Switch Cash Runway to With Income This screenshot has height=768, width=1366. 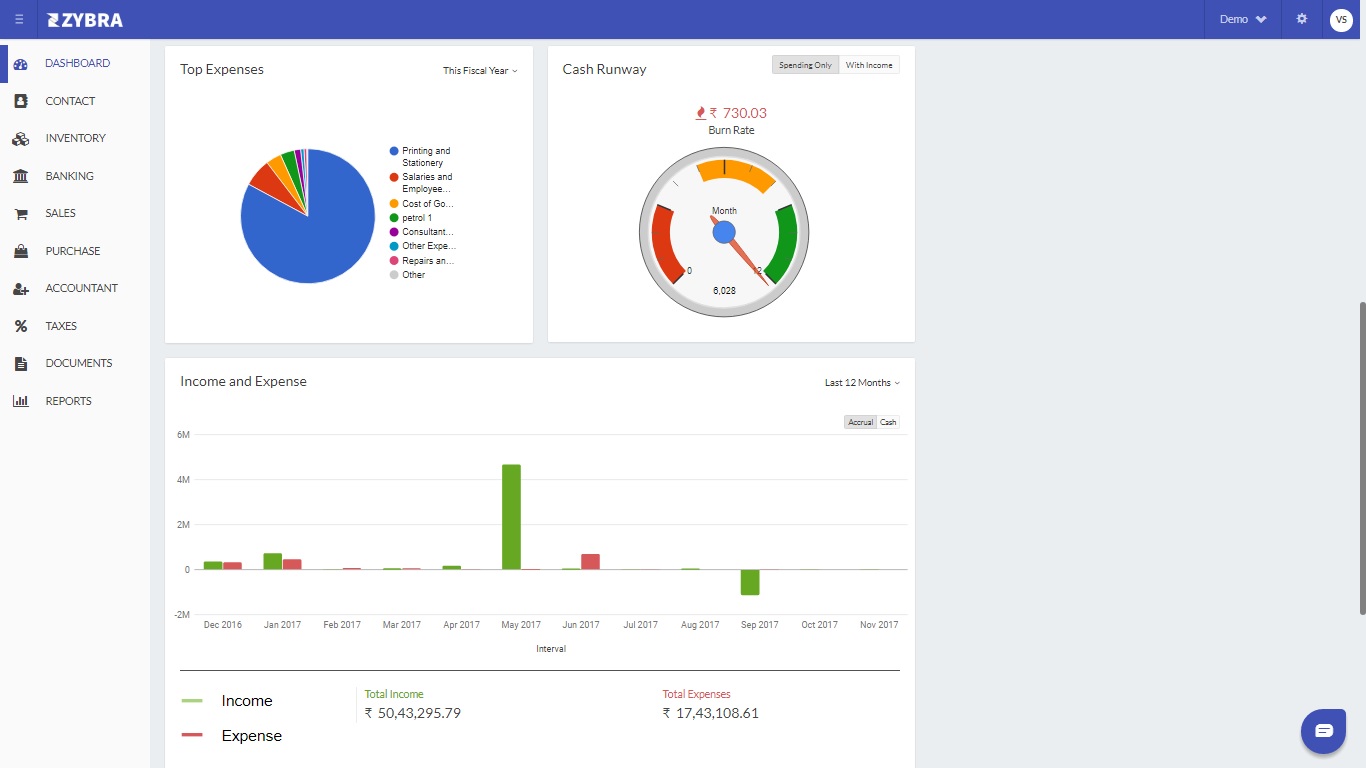click(869, 65)
